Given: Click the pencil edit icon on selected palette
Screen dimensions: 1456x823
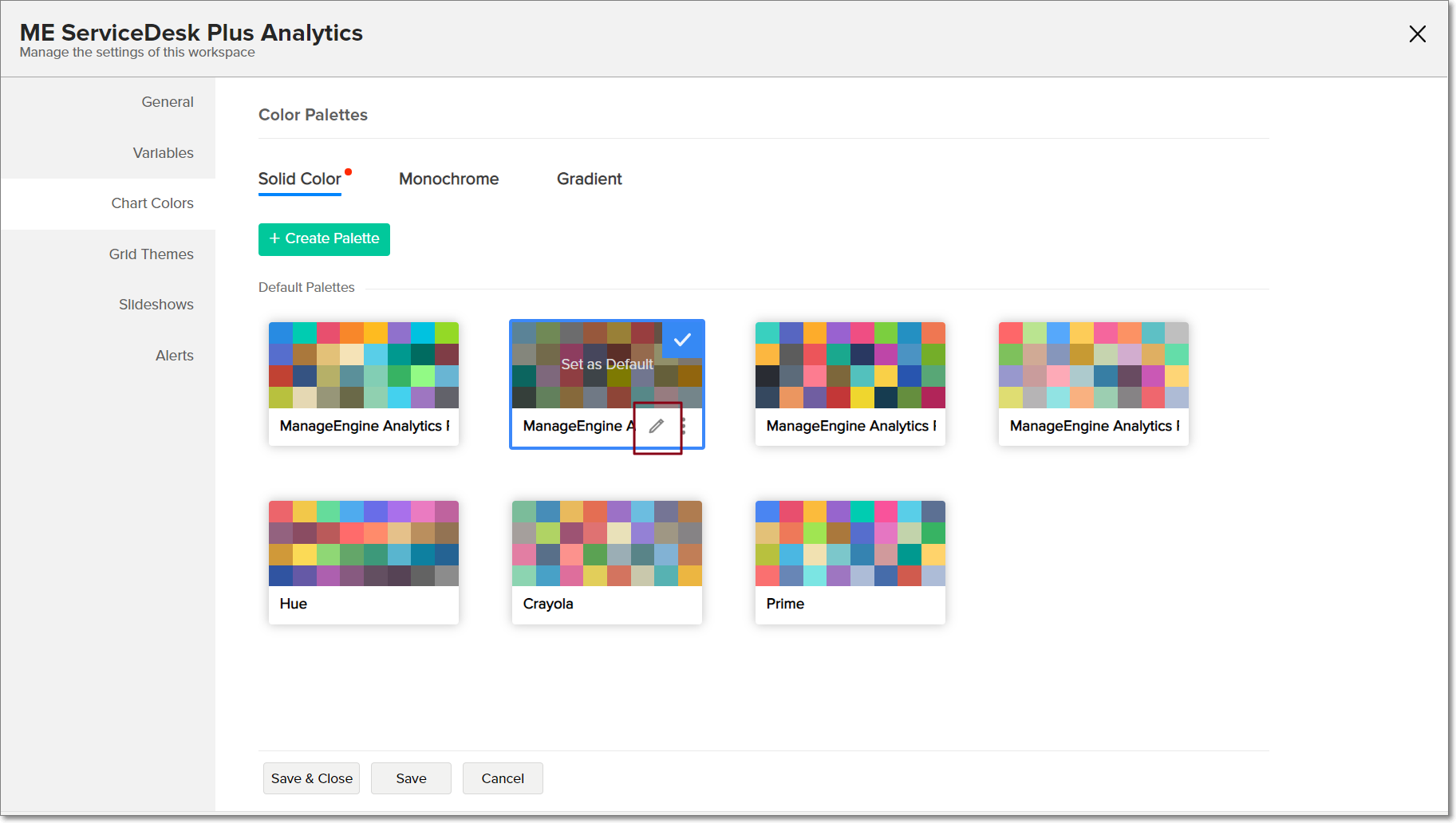Looking at the screenshot, I should coord(656,427).
